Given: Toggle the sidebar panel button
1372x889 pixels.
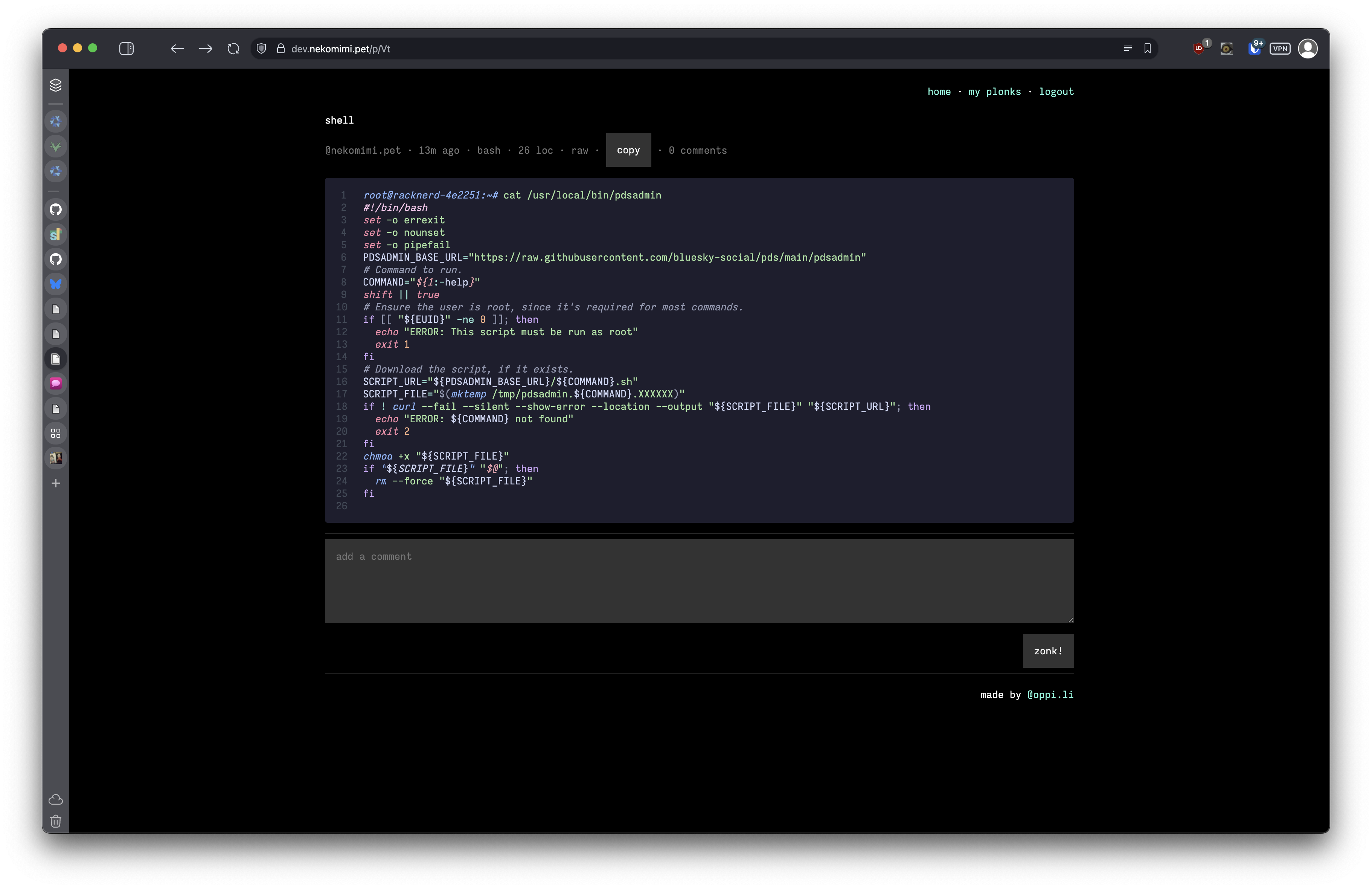Looking at the screenshot, I should (x=126, y=49).
